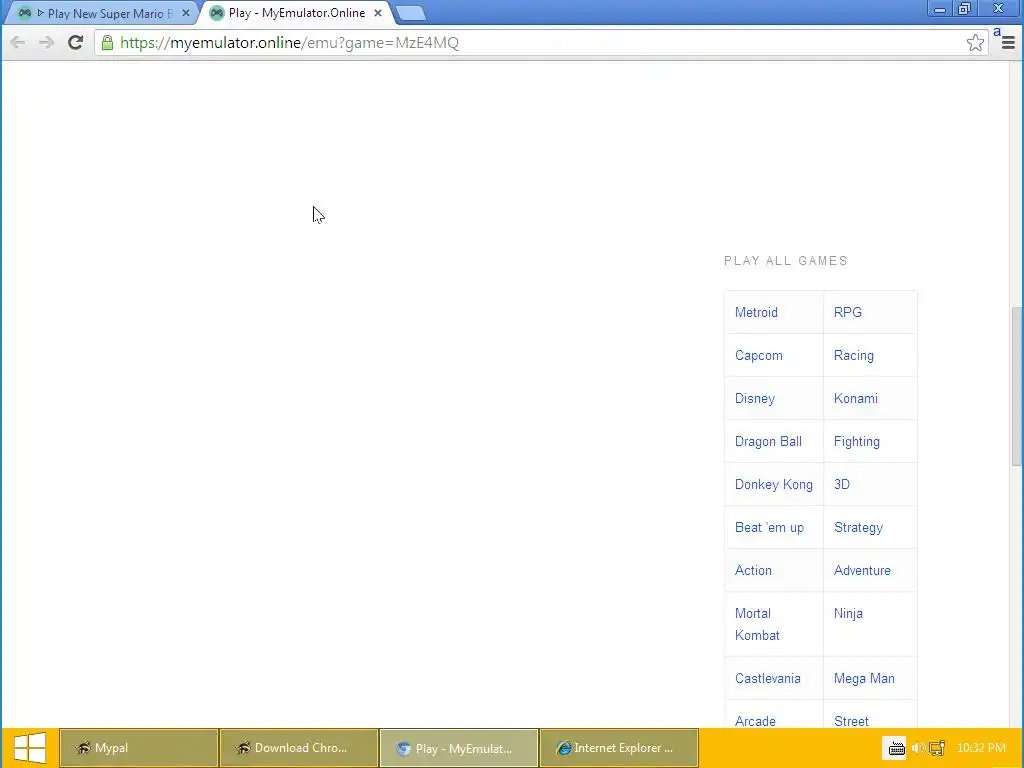1024x768 pixels.
Task: Click the page vertical scrollbar thumb
Action: tap(1016, 385)
